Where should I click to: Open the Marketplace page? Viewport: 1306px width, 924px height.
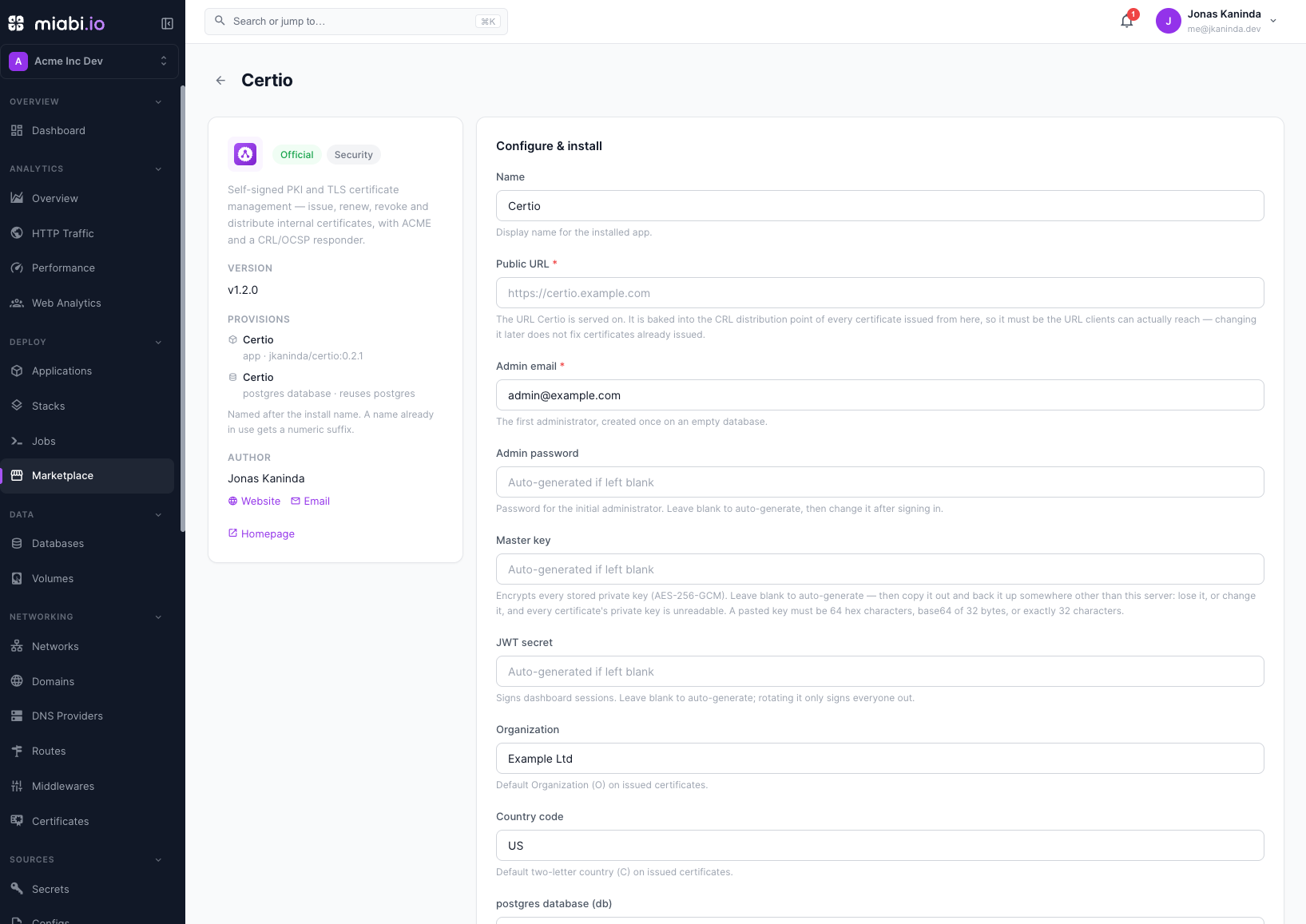[x=87, y=475]
